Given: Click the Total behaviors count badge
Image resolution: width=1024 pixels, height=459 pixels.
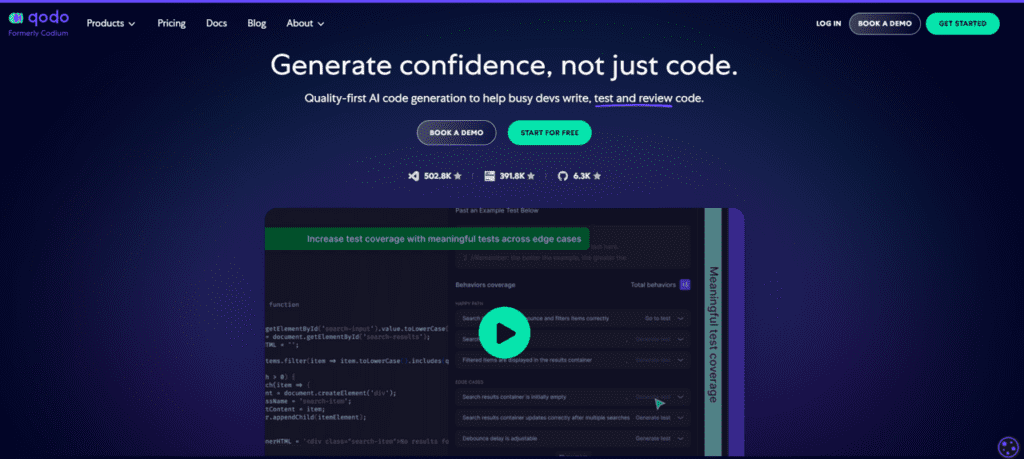Looking at the screenshot, I should 685,285.
